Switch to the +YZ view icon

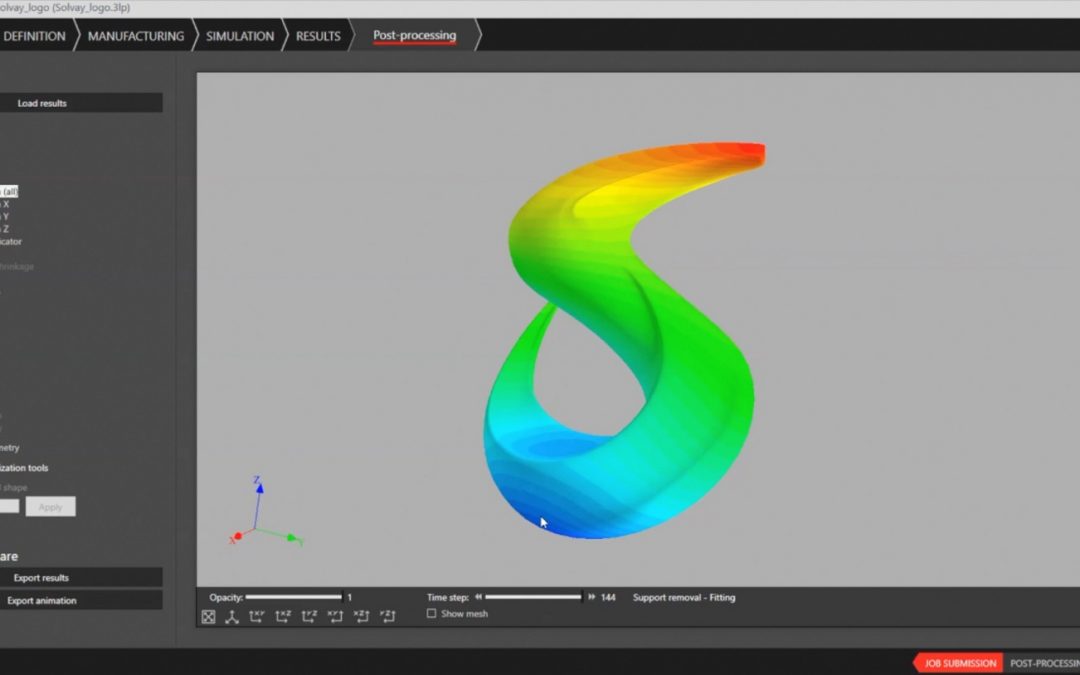[309, 616]
